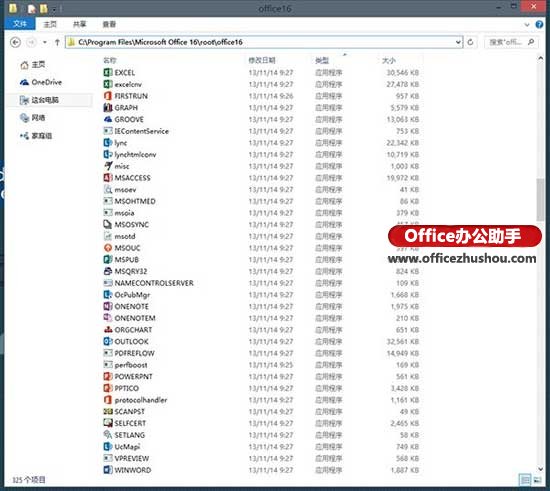
Task: Select the protocolhandler file name
Action: click(141, 400)
